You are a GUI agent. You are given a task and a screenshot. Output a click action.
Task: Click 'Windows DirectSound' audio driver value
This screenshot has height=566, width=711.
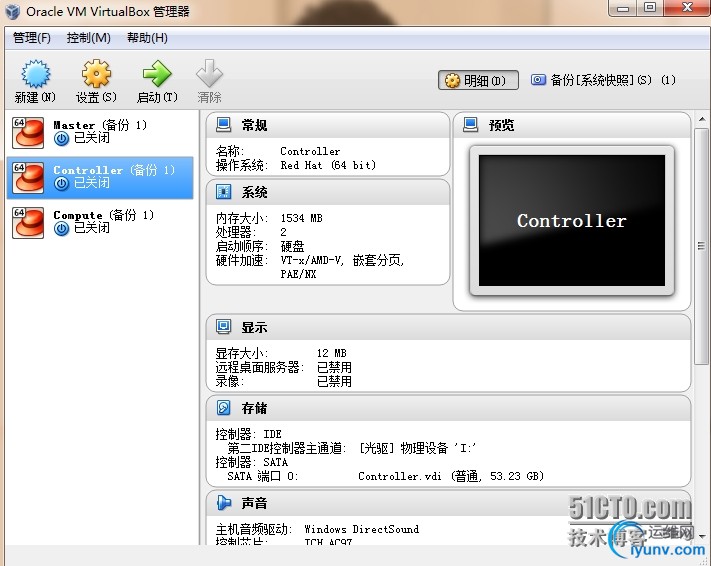tap(361, 529)
